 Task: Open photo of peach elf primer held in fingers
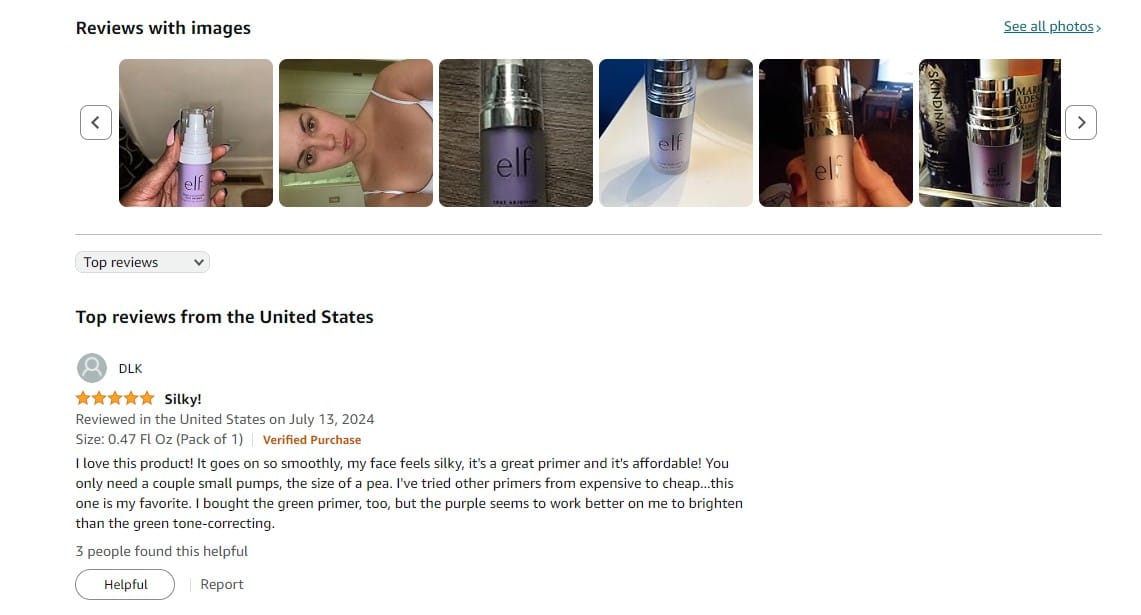tap(836, 133)
